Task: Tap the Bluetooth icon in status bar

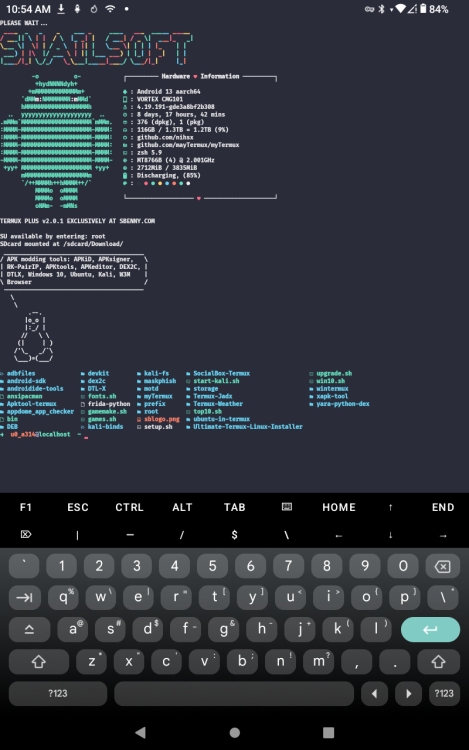Action: (381, 9)
